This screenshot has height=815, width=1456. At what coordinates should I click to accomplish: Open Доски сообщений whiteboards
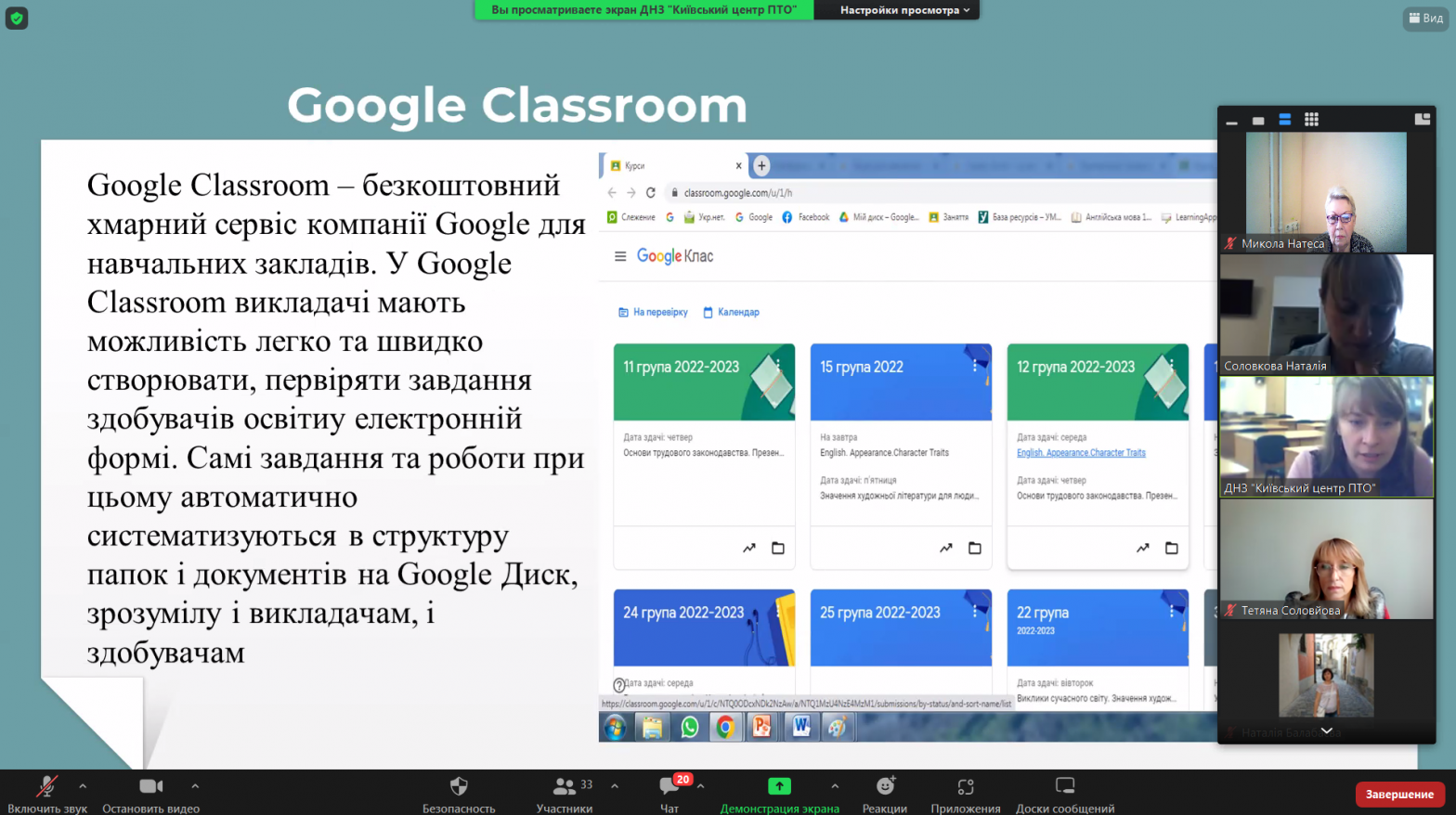point(1065,795)
